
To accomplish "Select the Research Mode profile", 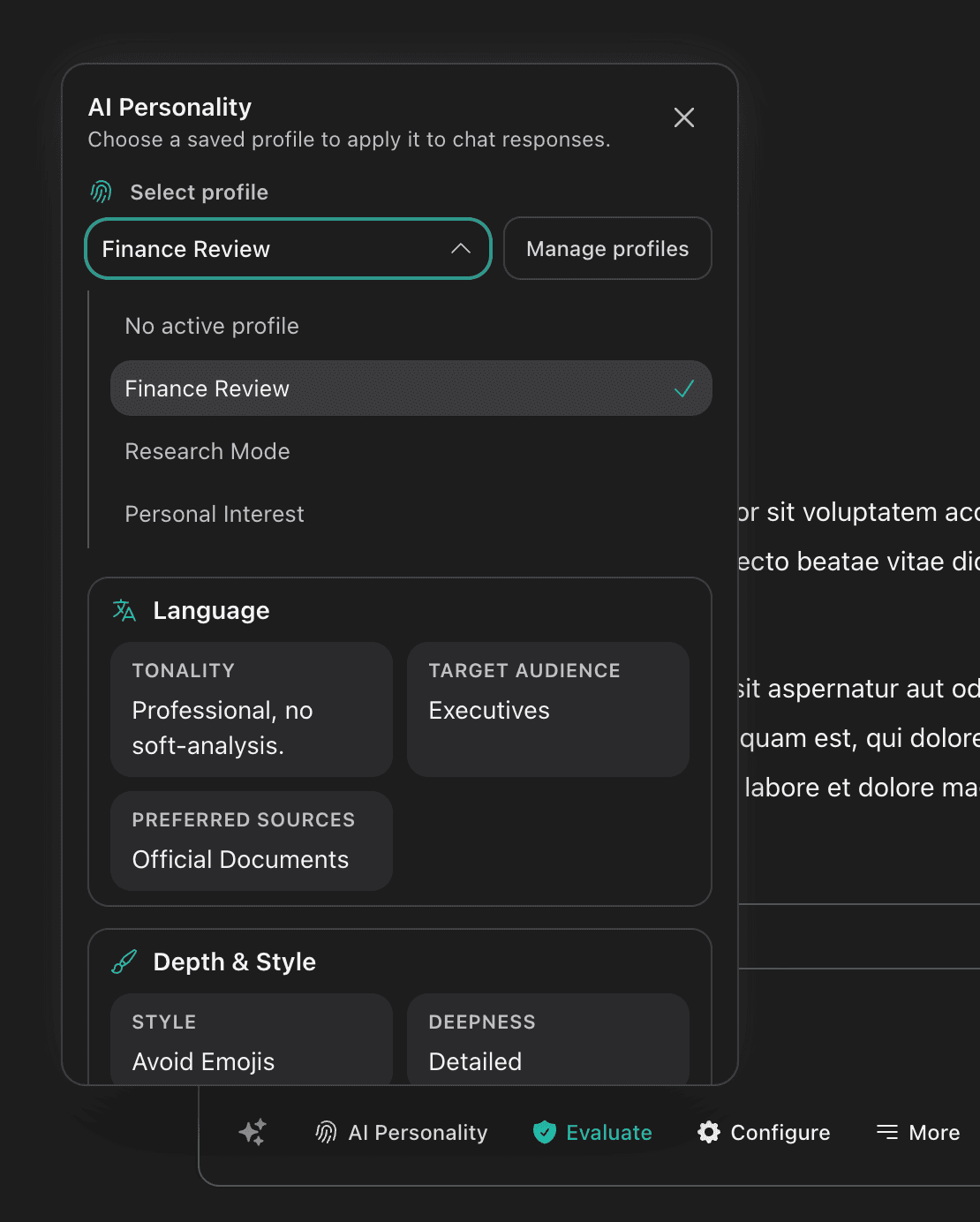I will click(x=411, y=451).
